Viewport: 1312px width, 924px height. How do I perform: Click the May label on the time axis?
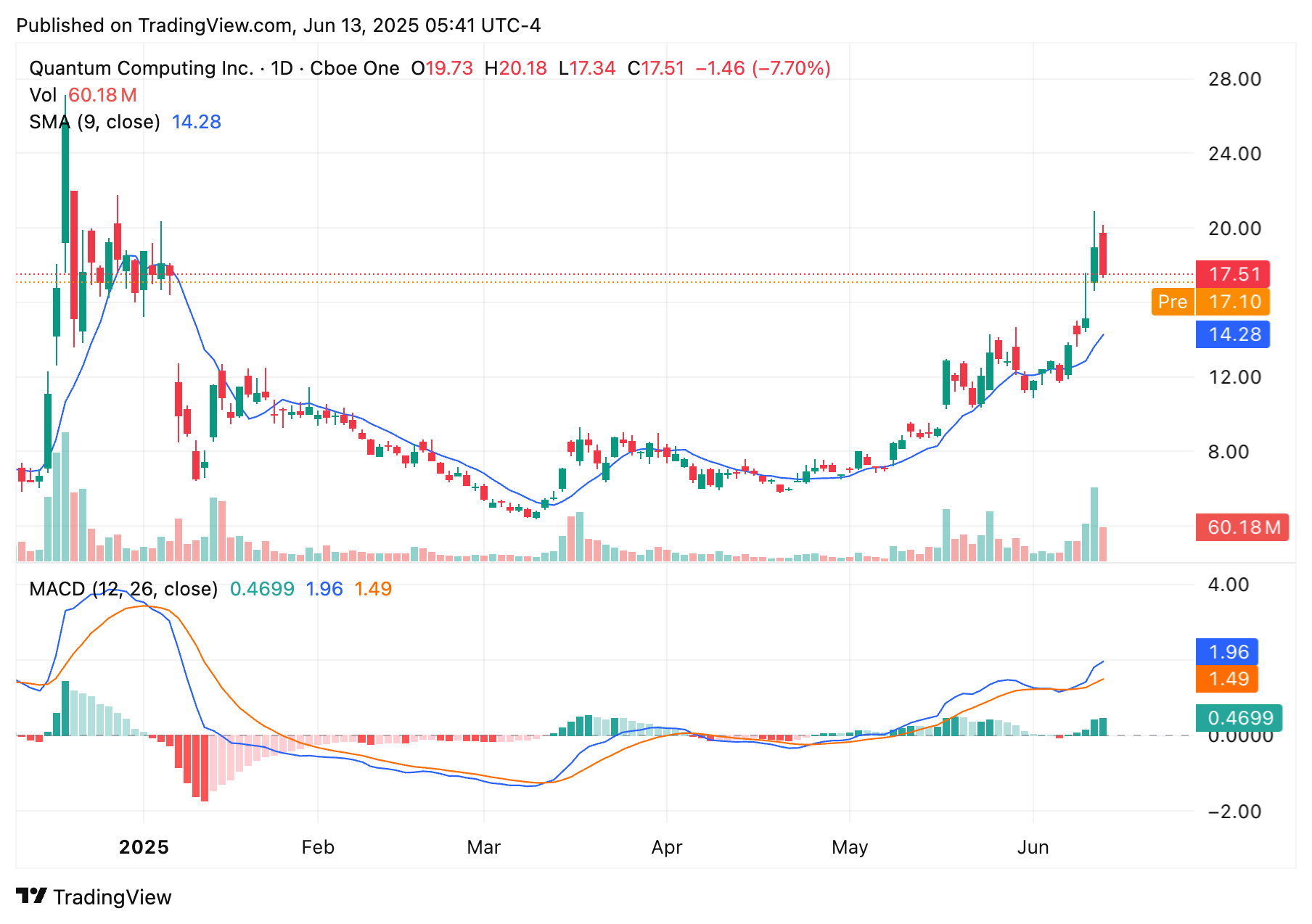[850, 847]
